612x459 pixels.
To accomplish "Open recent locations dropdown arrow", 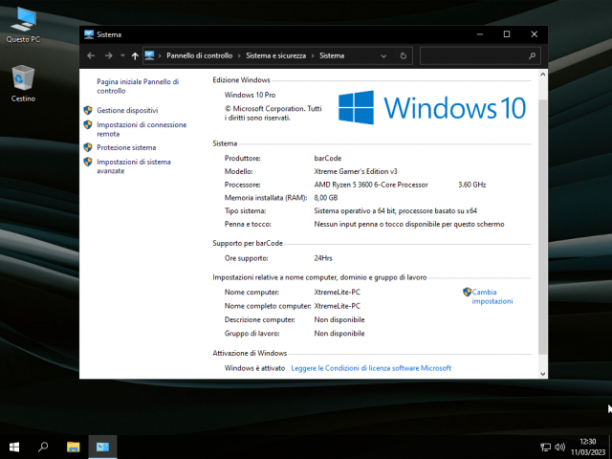I will (123, 56).
